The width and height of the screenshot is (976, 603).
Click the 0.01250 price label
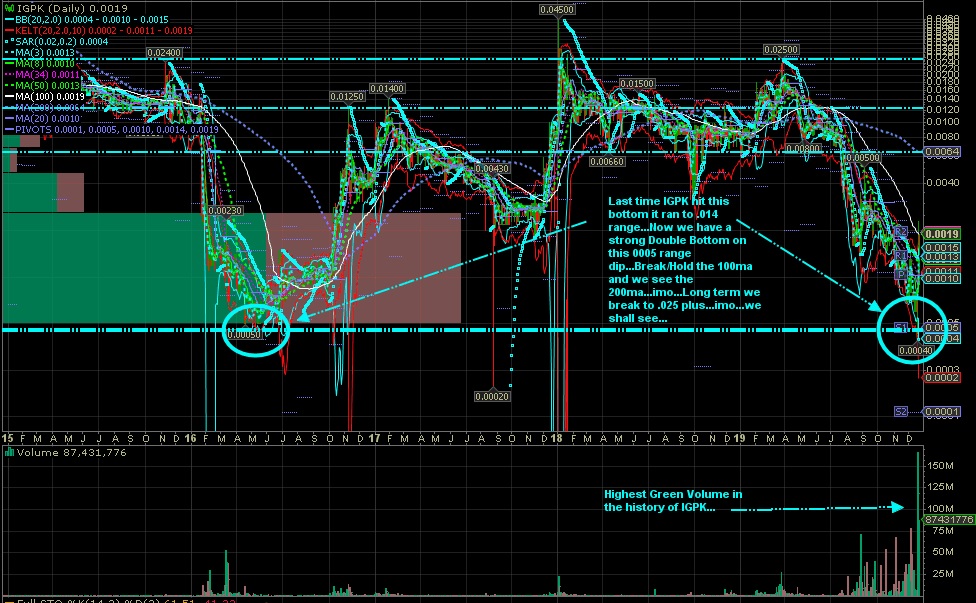click(347, 96)
